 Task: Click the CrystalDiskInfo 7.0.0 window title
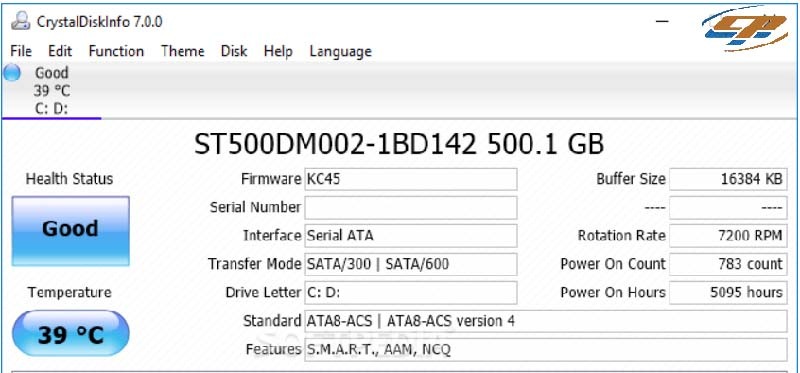99,22
